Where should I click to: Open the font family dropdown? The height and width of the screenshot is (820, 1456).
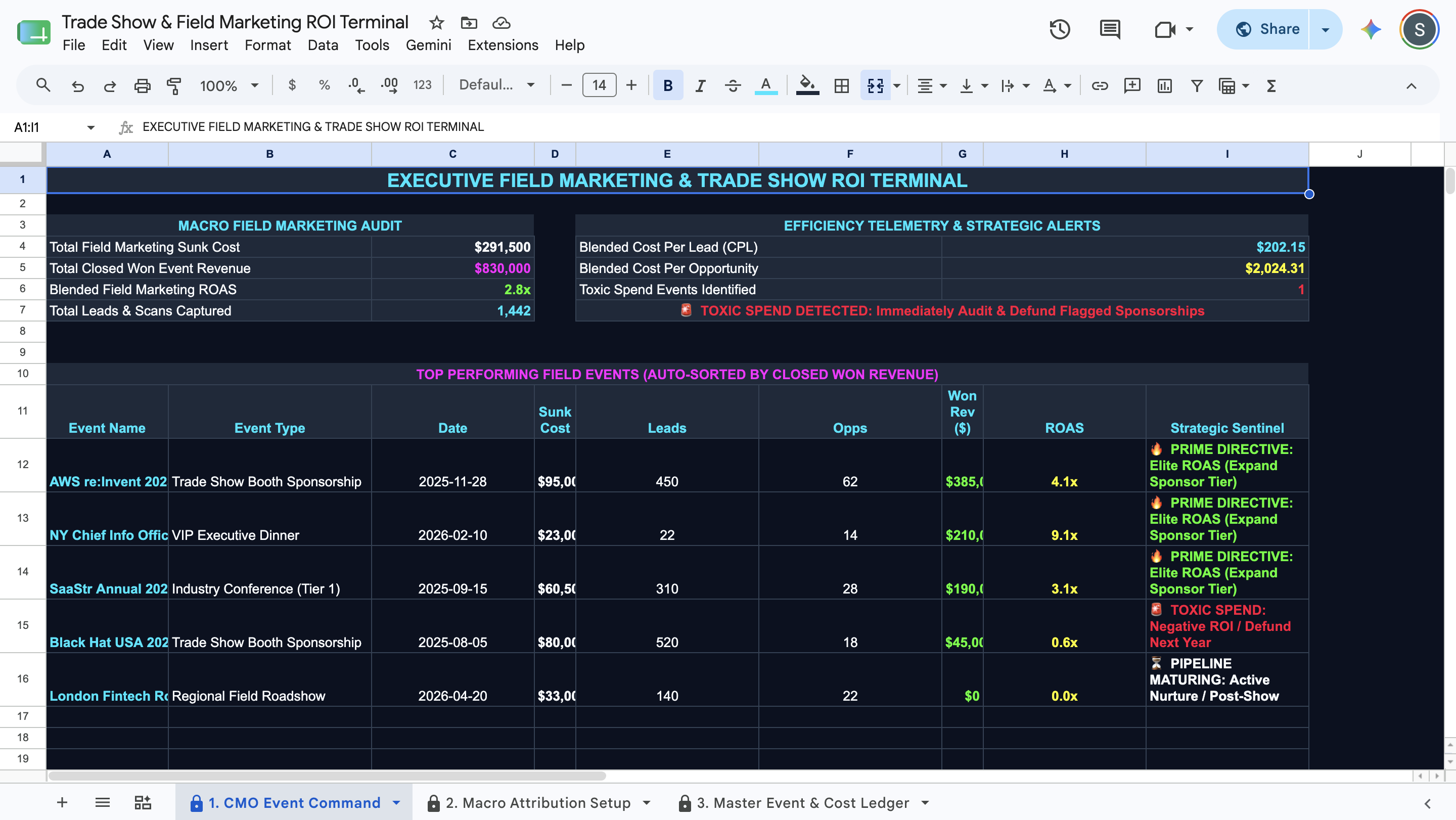coord(496,85)
